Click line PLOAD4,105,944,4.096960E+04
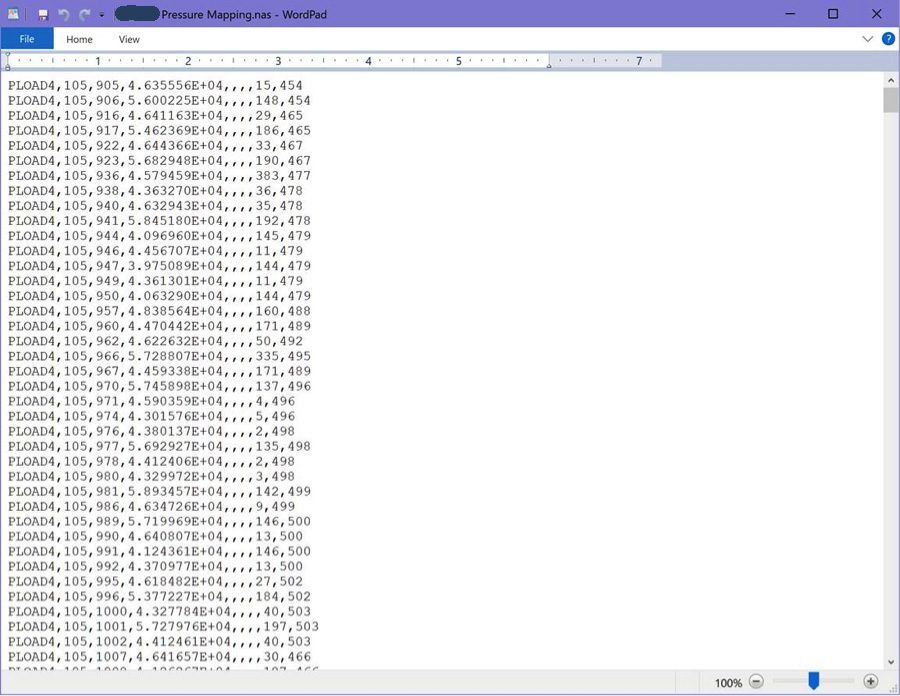Screen dimensions: 900x696 159,236
